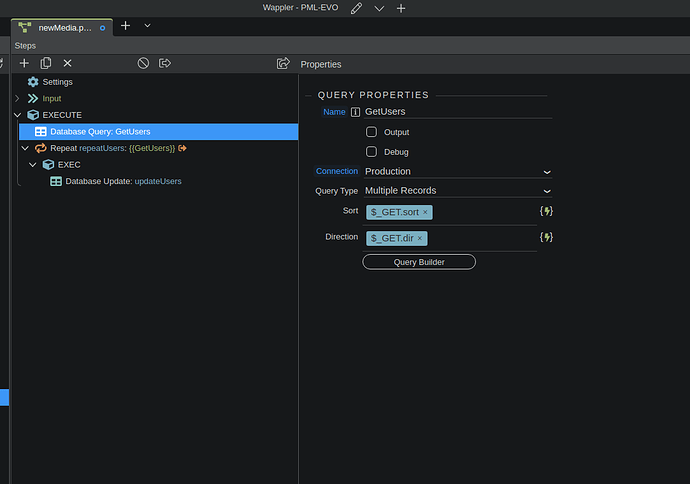Image resolution: width=690 pixels, height=484 pixels.
Task: Click the Repeat loop icon
Action: click(x=40, y=148)
